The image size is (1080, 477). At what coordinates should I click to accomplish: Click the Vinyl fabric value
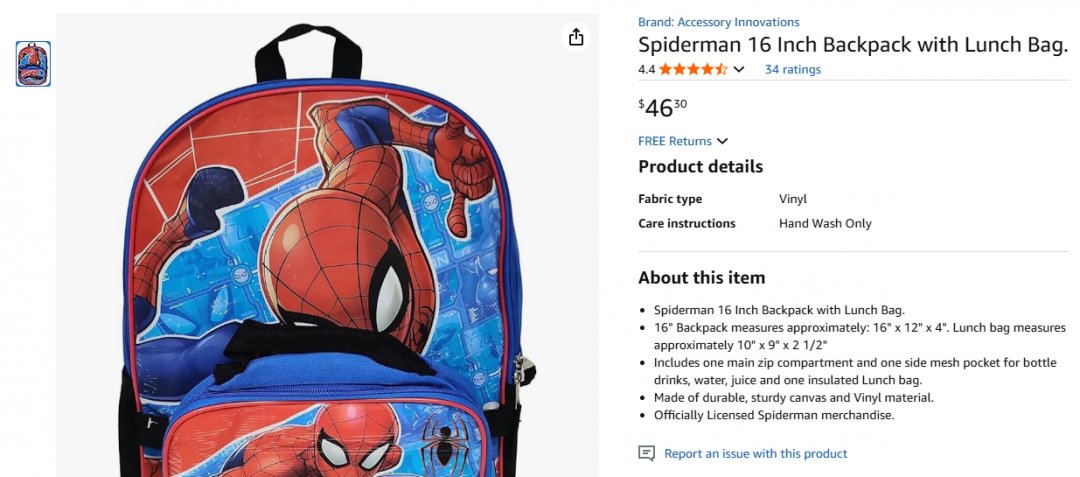click(792, 199)
